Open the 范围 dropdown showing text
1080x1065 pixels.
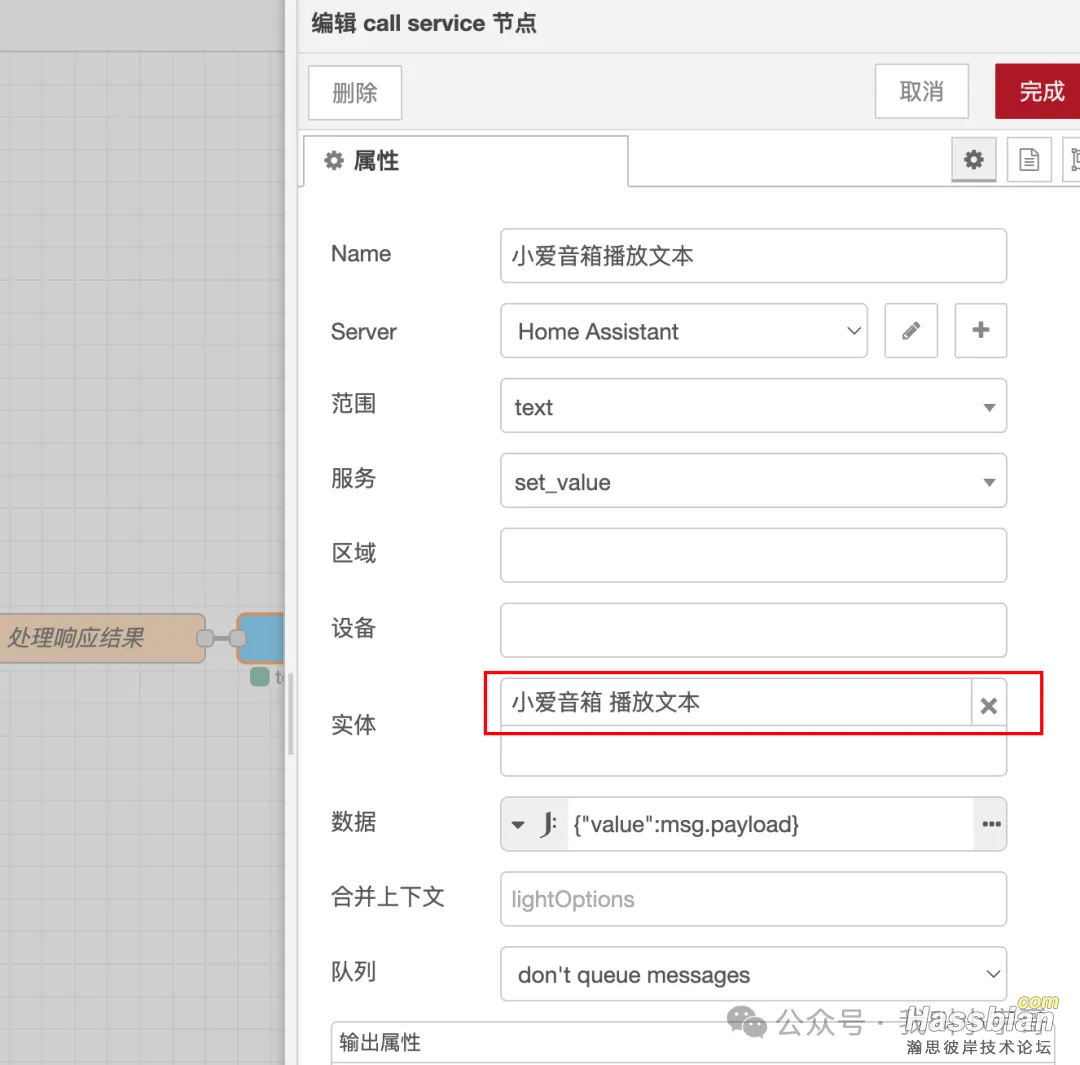coord(752,406)
